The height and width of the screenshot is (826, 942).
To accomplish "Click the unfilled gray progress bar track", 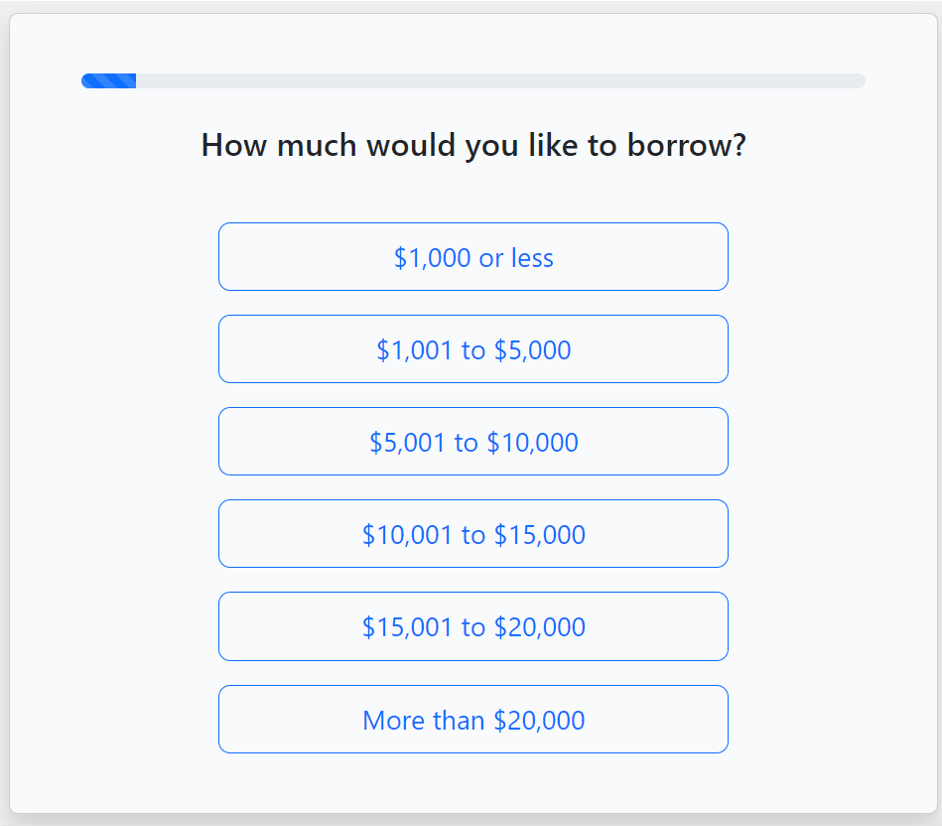I will point(500,81).
